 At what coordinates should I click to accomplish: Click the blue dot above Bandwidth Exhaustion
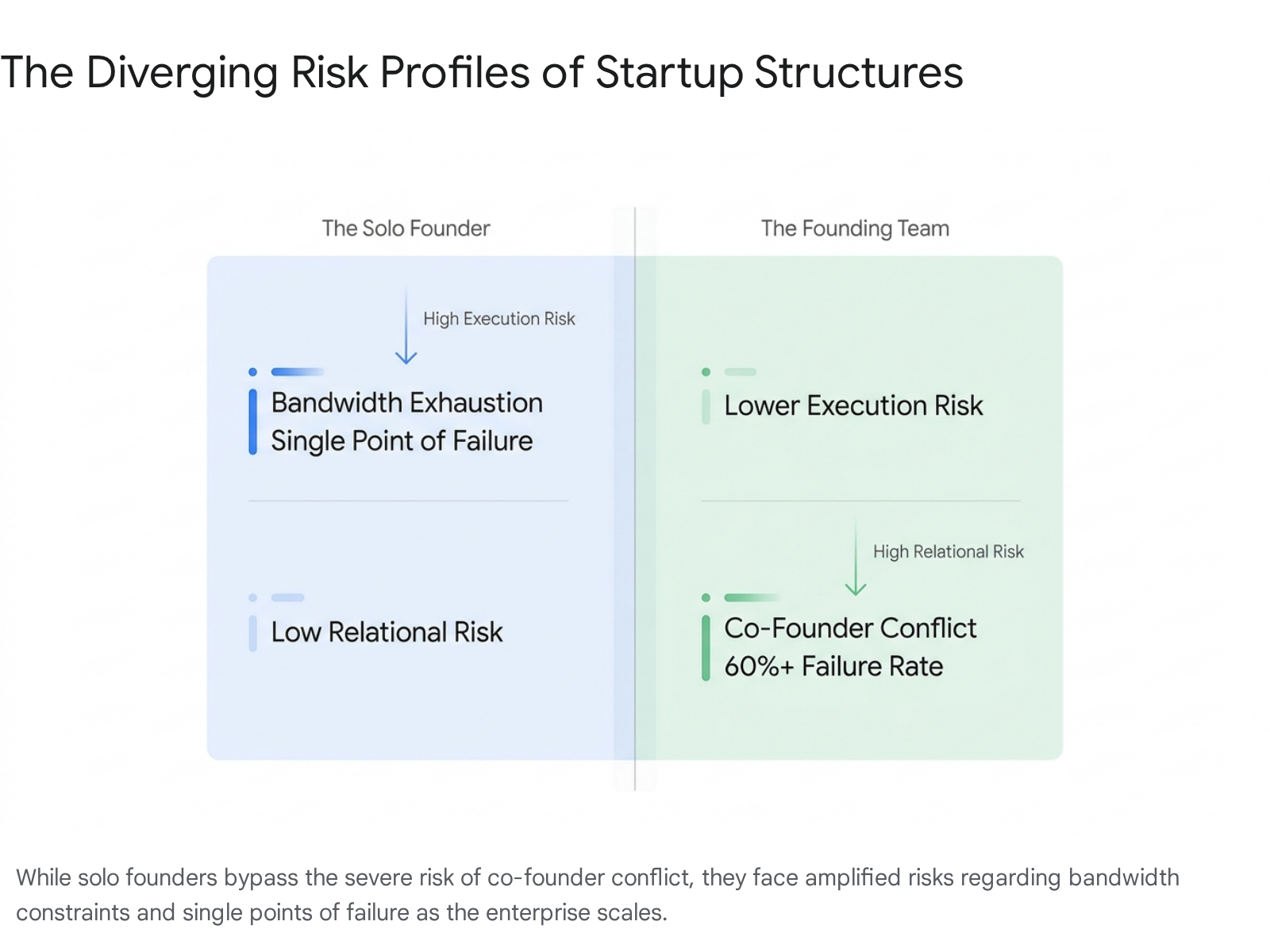tap(252, 372)
